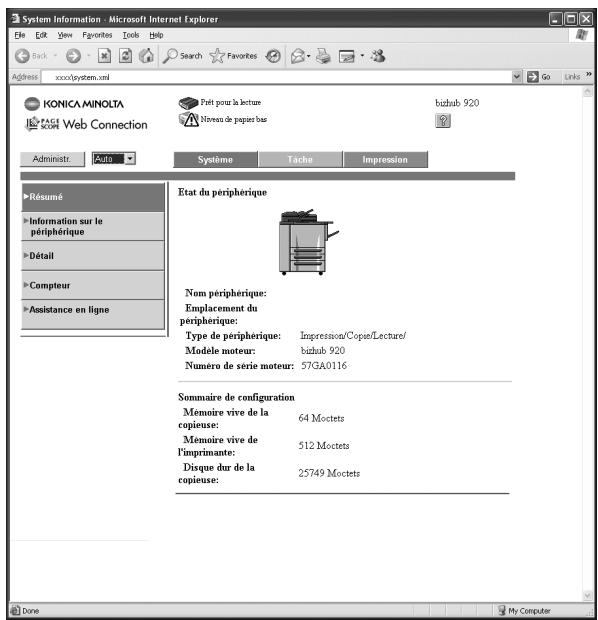
Task: Click the address bar field
Action: click(277, 77)
